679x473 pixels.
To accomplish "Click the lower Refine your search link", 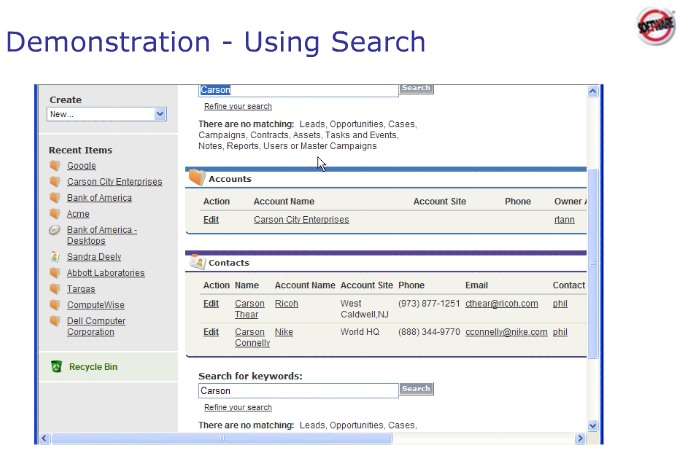I will click(x=238, y=408).
